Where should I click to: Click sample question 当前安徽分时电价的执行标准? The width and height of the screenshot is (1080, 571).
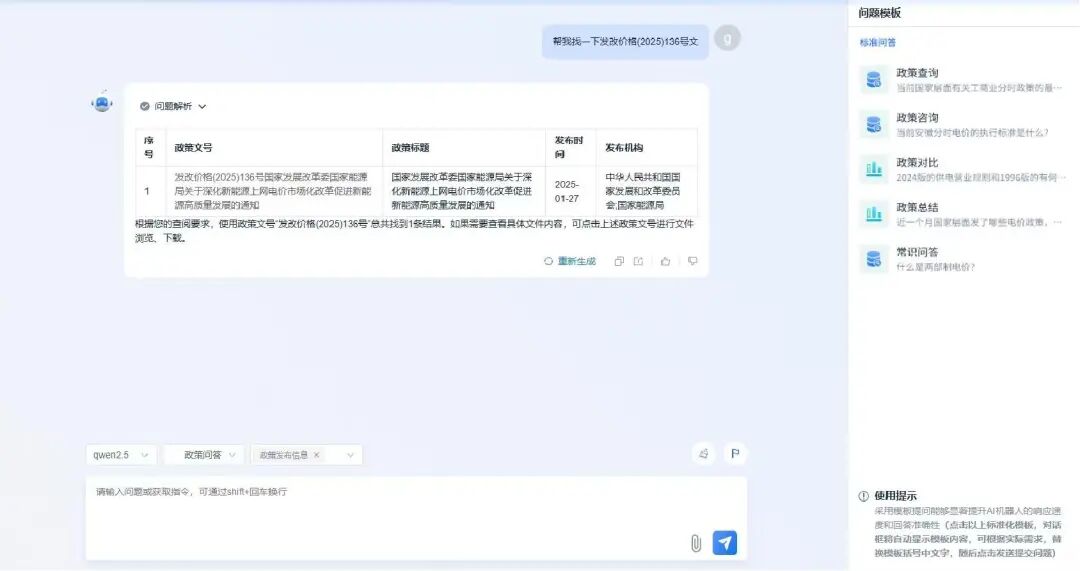tap(973, 133)
